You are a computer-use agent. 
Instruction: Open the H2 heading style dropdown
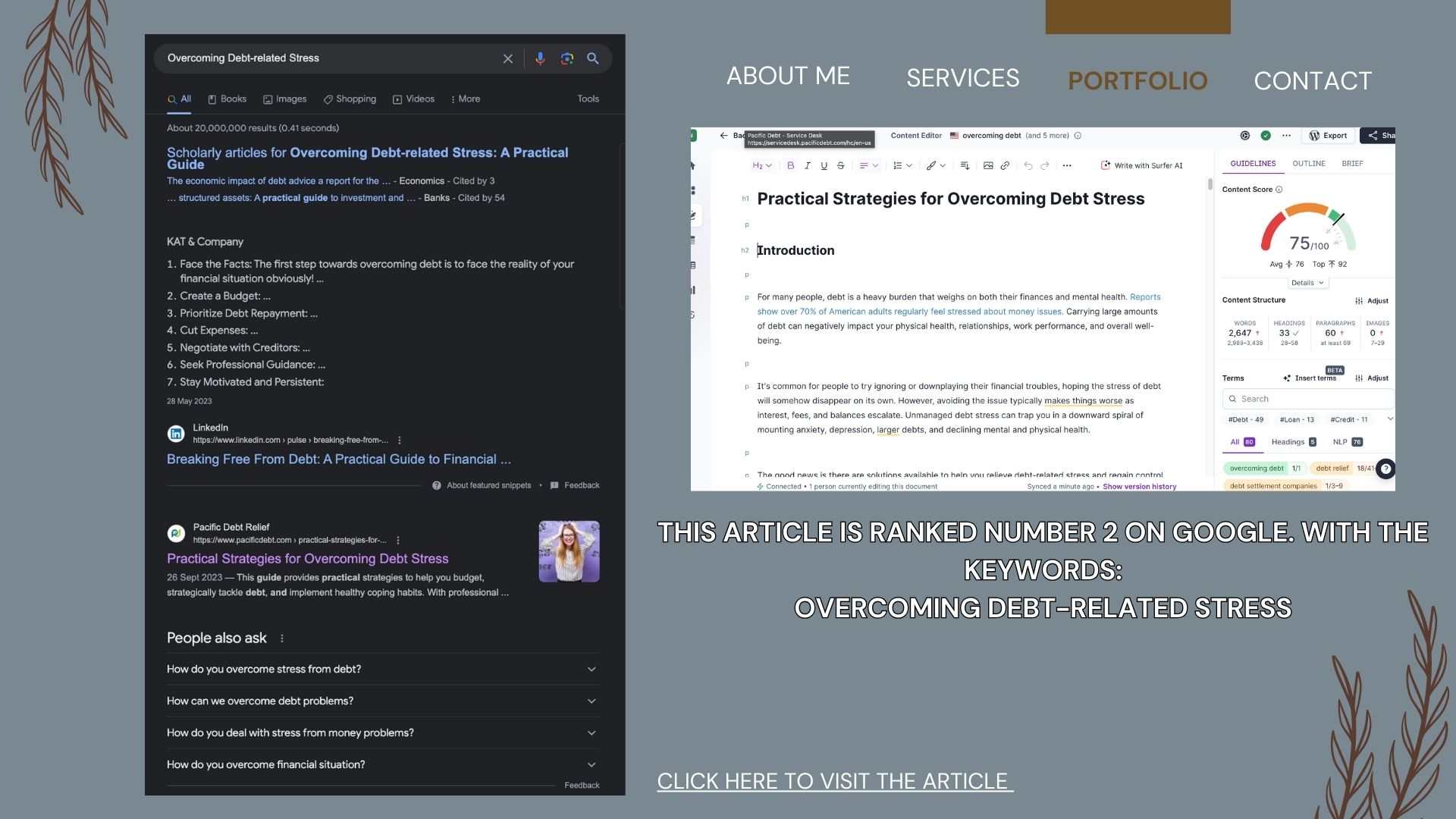[x=761, y=165]
